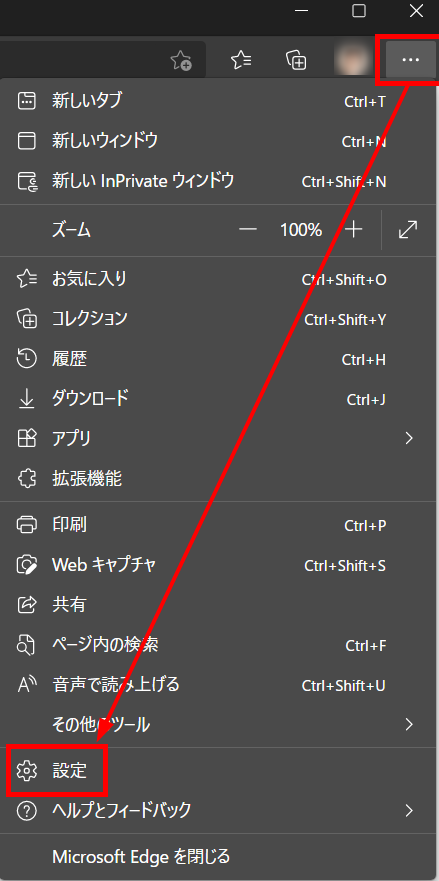Click the read aloud icon beside 音声で読み上げる
The width and height of the screenshot is (439, 881).
(26, 684)
